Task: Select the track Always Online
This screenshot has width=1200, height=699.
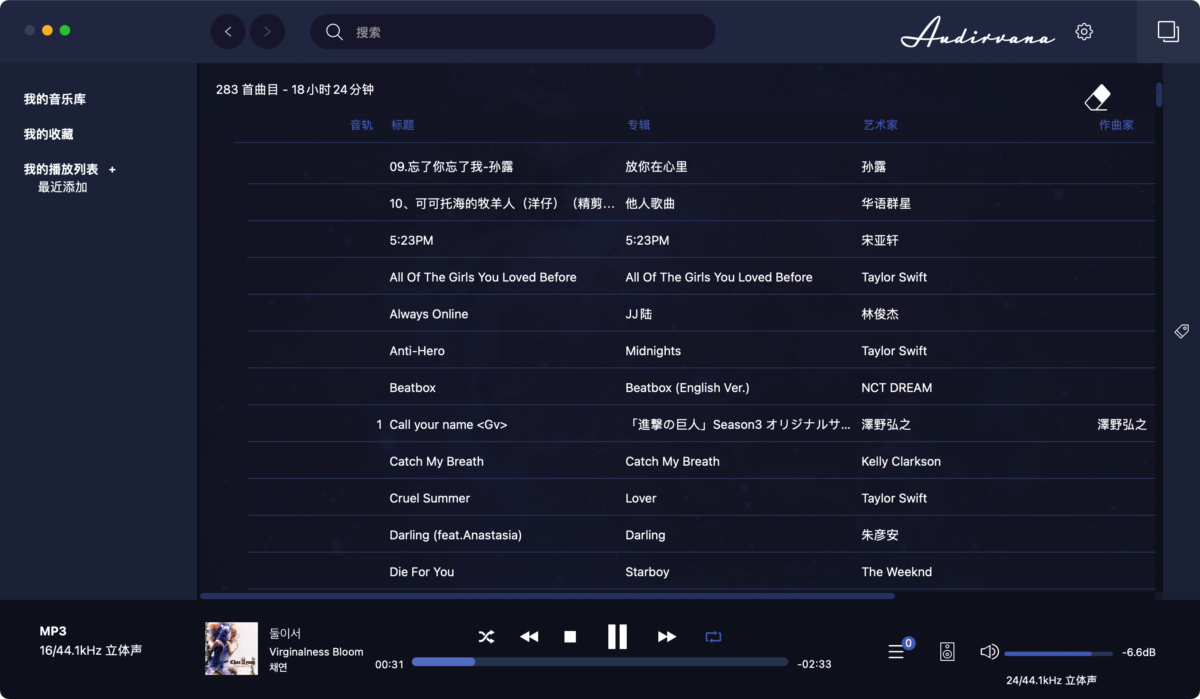Action: point(429,314)
